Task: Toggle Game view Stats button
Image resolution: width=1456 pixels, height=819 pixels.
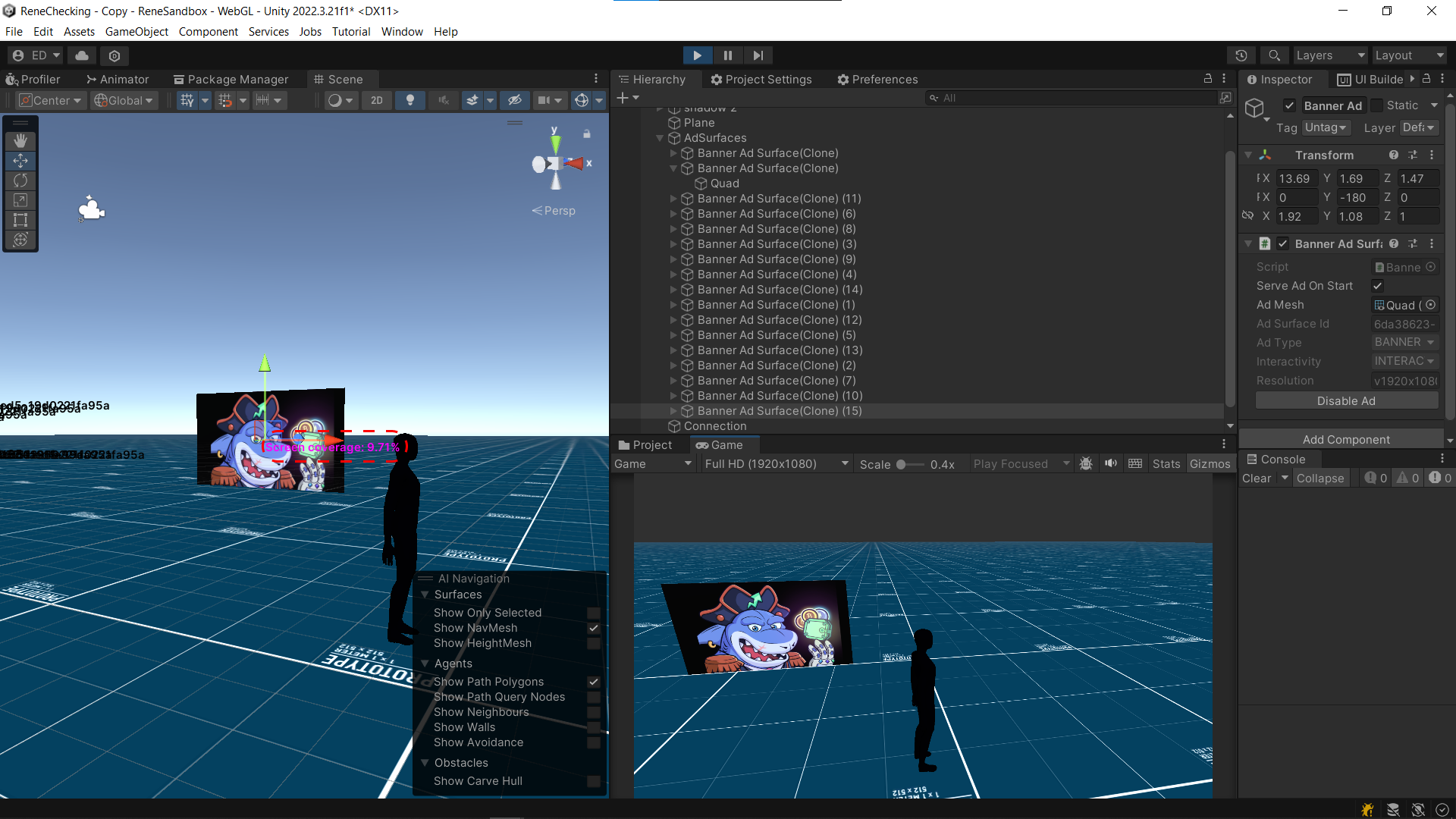Action: 1166,463
